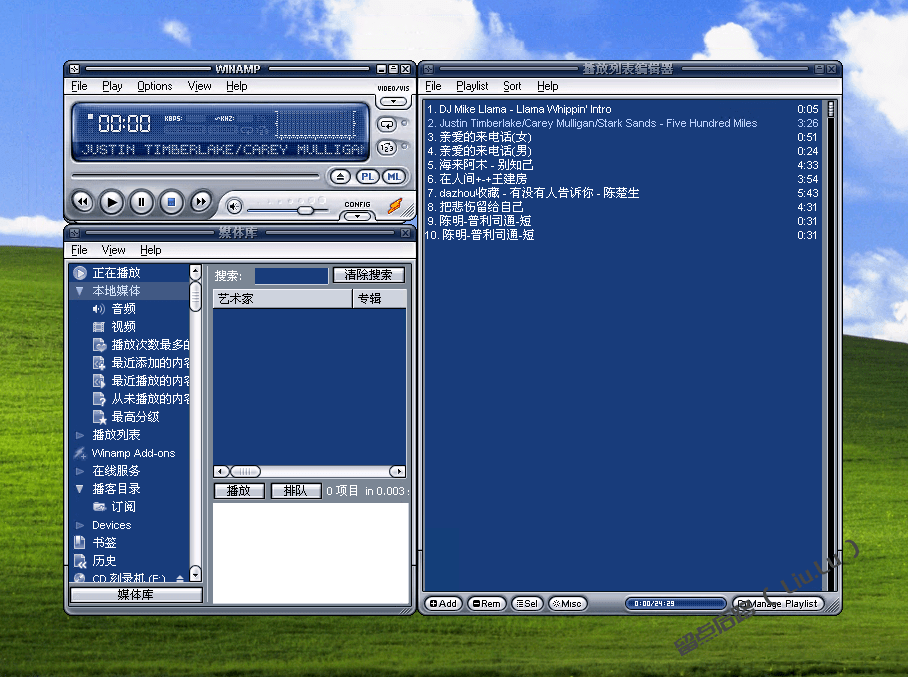Expand the 在线服务 tree node
Screen dimensions: 908x677
80,471
